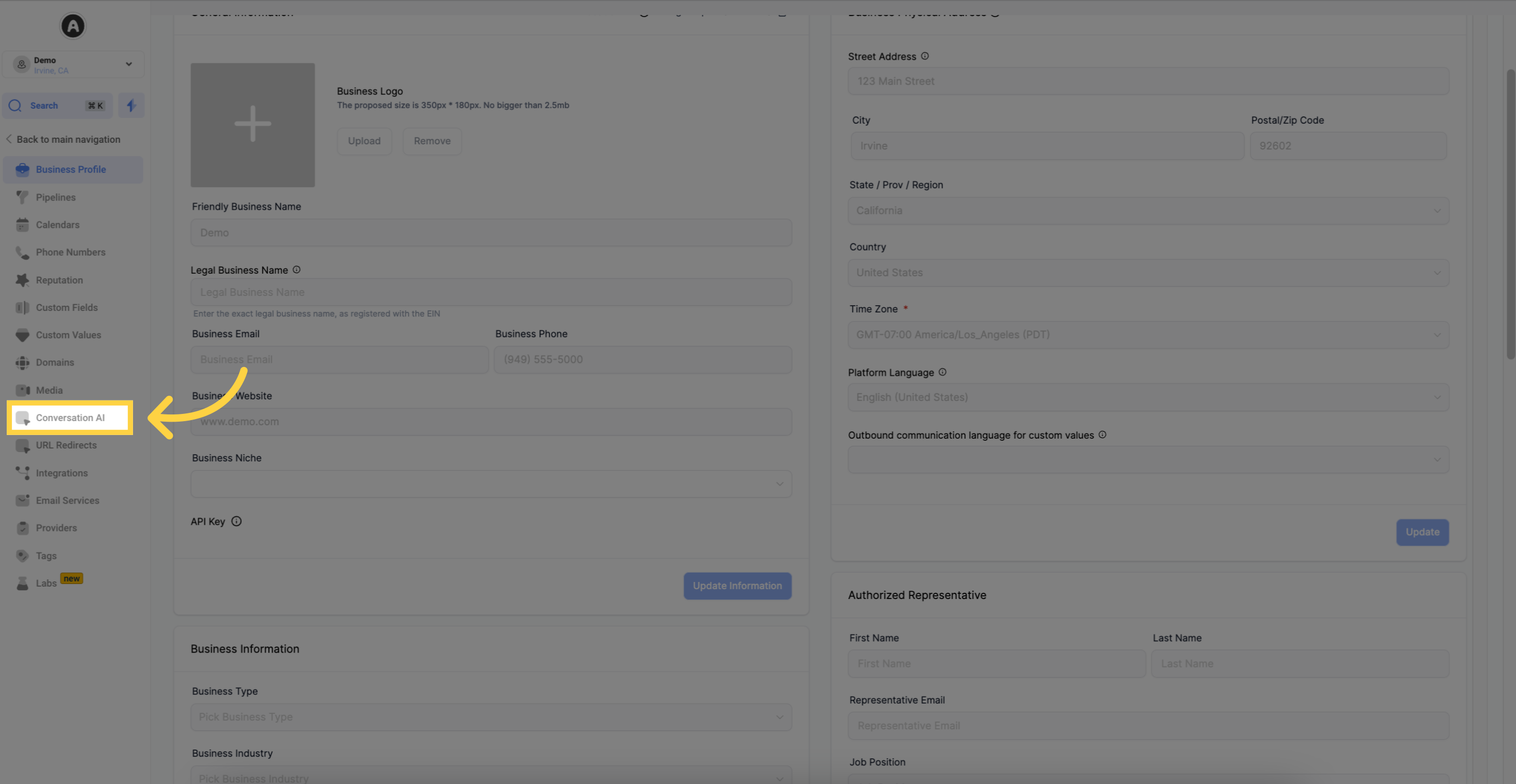Click the Remove logo button

(432, 141)
